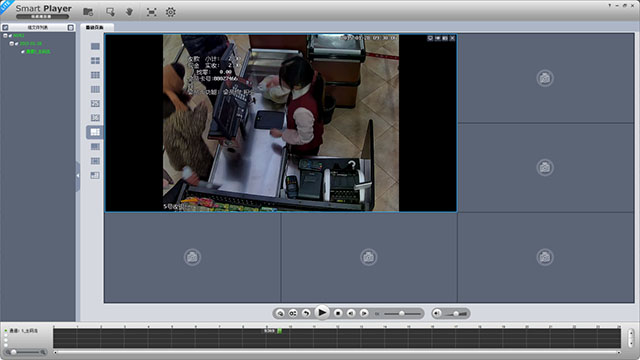Start playback with the large Play button
Image resolution: width=640 pixels, height=360 pixels.
pos(322,313)
